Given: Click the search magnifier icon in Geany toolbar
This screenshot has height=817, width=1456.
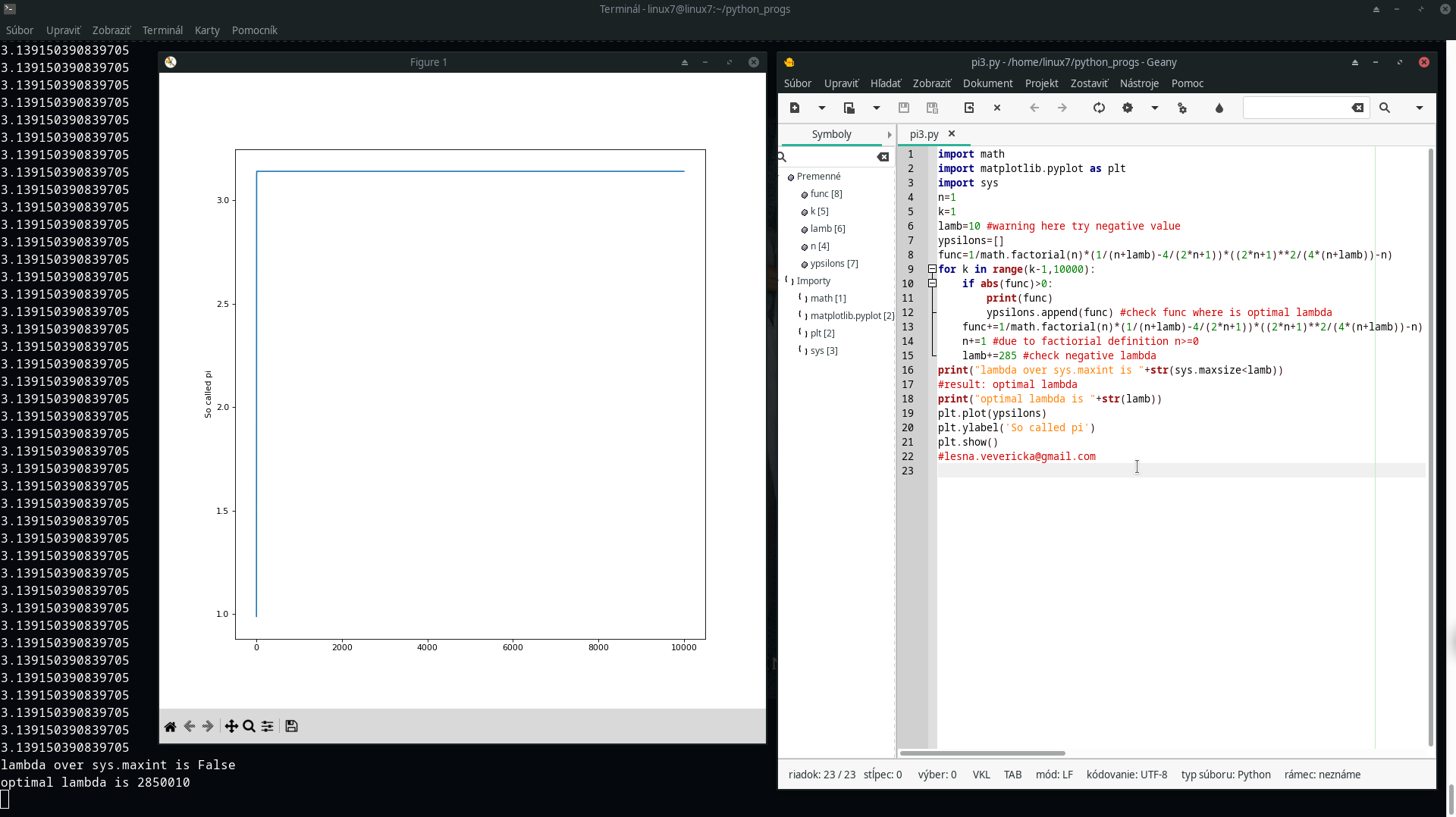Looking at the screenshot, I should pyautogui.click(x=1385, y=108).
